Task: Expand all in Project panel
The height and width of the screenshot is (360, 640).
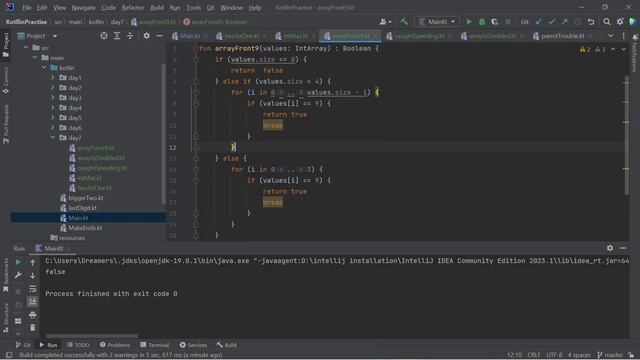Action: point(117,36)
